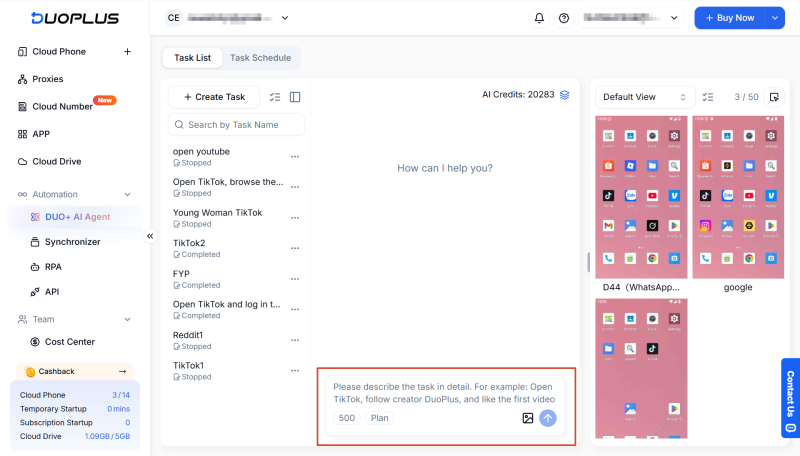The width and height of the screenshot is (800, 456).
Task: Open notifications bell icon
Action: 539,18
